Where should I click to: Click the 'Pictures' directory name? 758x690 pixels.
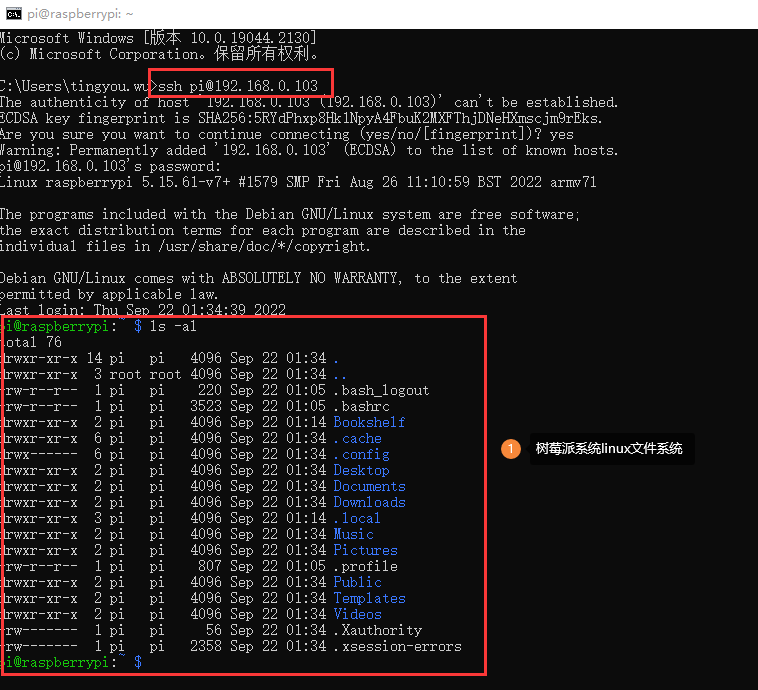[365, 550]
